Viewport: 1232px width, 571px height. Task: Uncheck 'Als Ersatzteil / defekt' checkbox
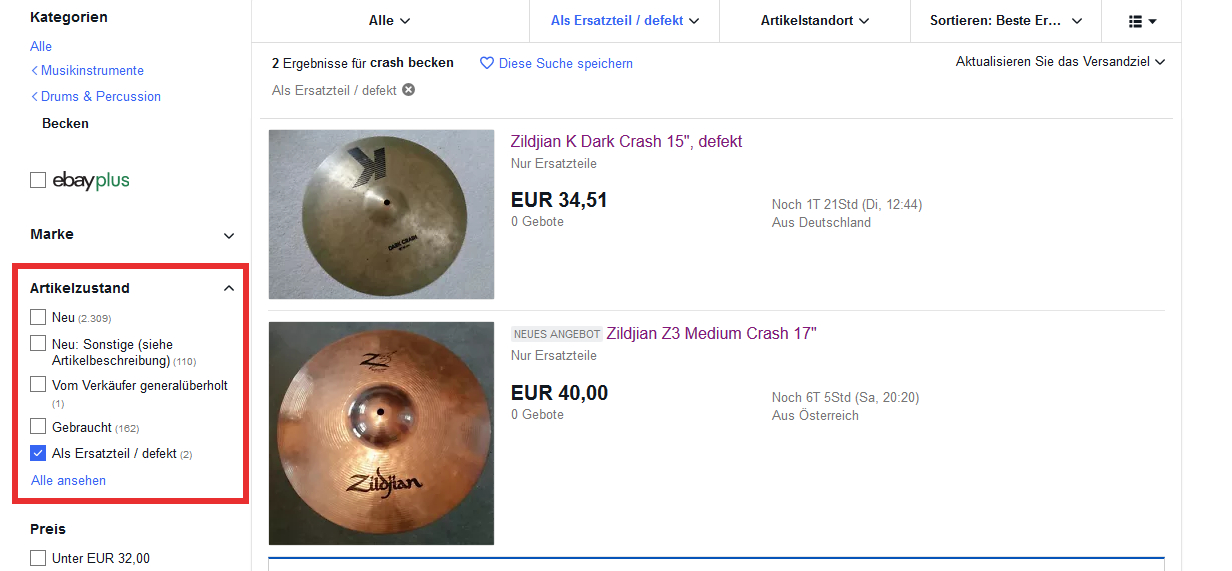pyautogui.click(x=38, y=453)
